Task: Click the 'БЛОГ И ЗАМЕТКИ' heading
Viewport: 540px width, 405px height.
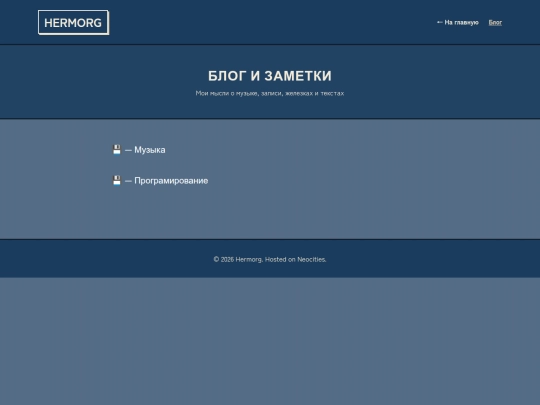Action: 270,76
